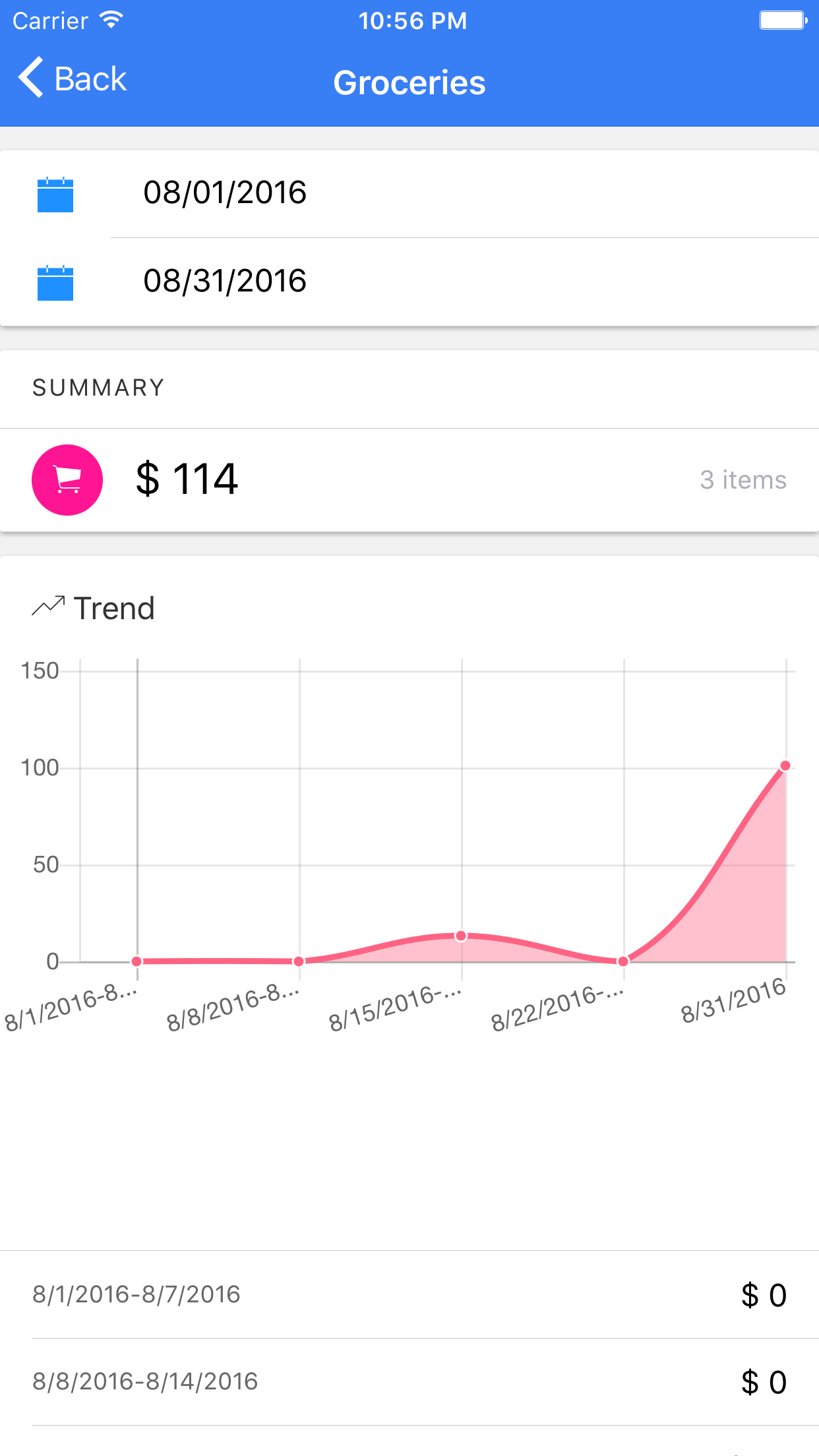Click the end date calendar icon
Image resolution: width=819 pixels, height=1456 pixels.
[x=55, y=283]
